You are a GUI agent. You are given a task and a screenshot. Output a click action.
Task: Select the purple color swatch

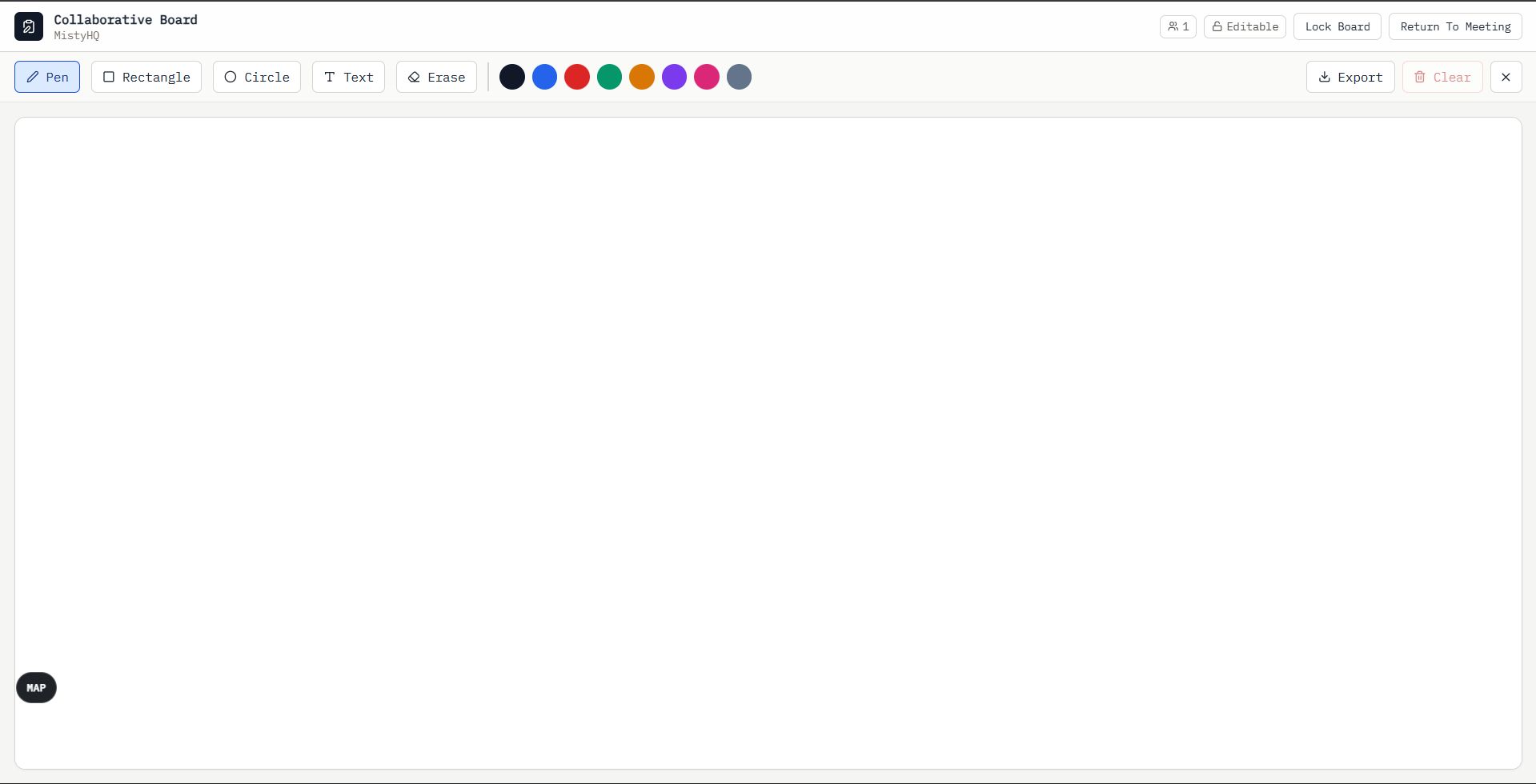coord(674,77)
